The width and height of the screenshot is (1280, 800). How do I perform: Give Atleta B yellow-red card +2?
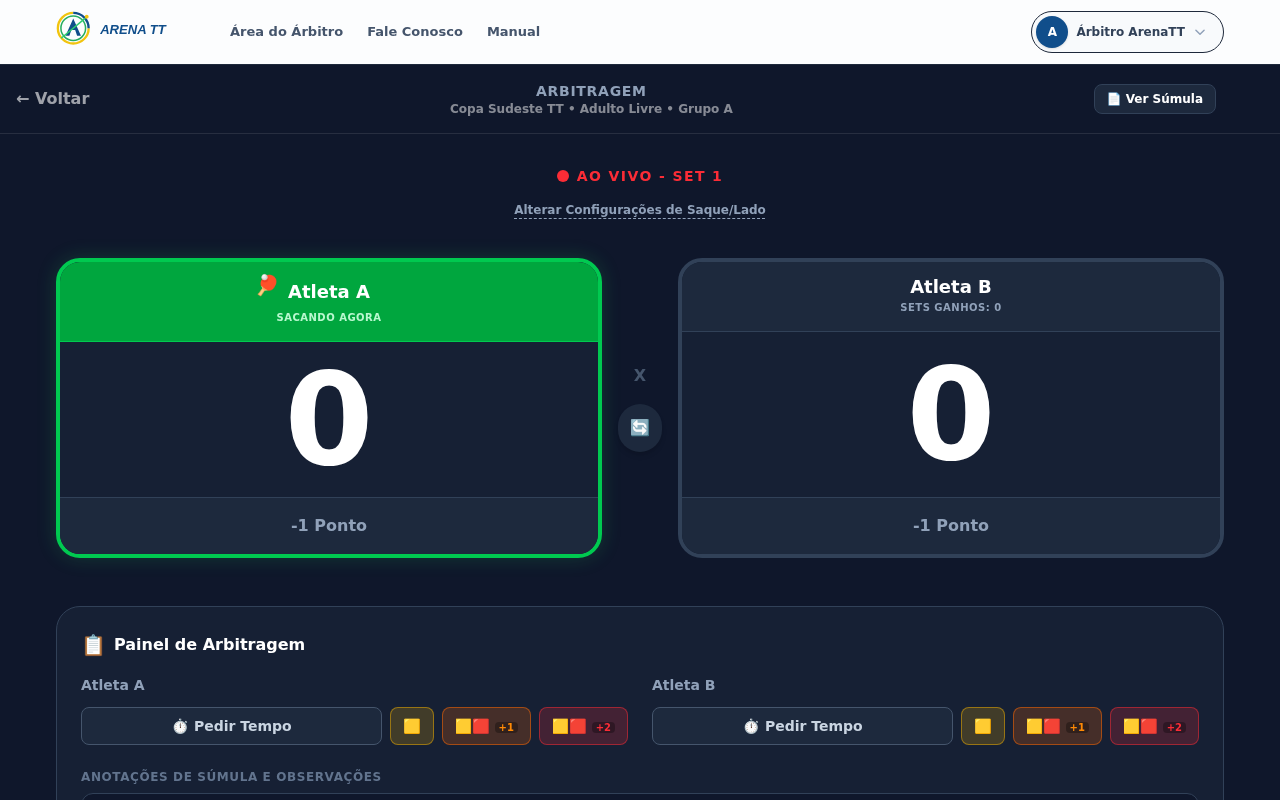click(x=1154, y=726)
